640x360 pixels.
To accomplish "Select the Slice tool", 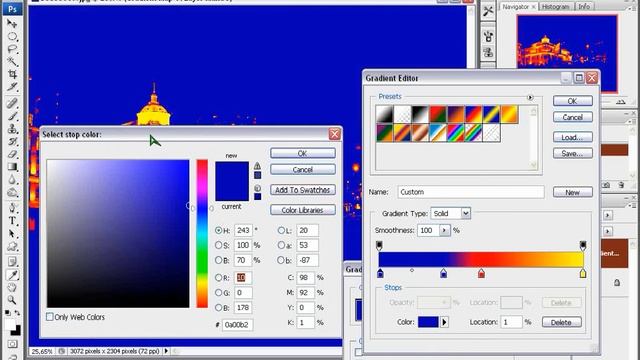I will 12,87.
